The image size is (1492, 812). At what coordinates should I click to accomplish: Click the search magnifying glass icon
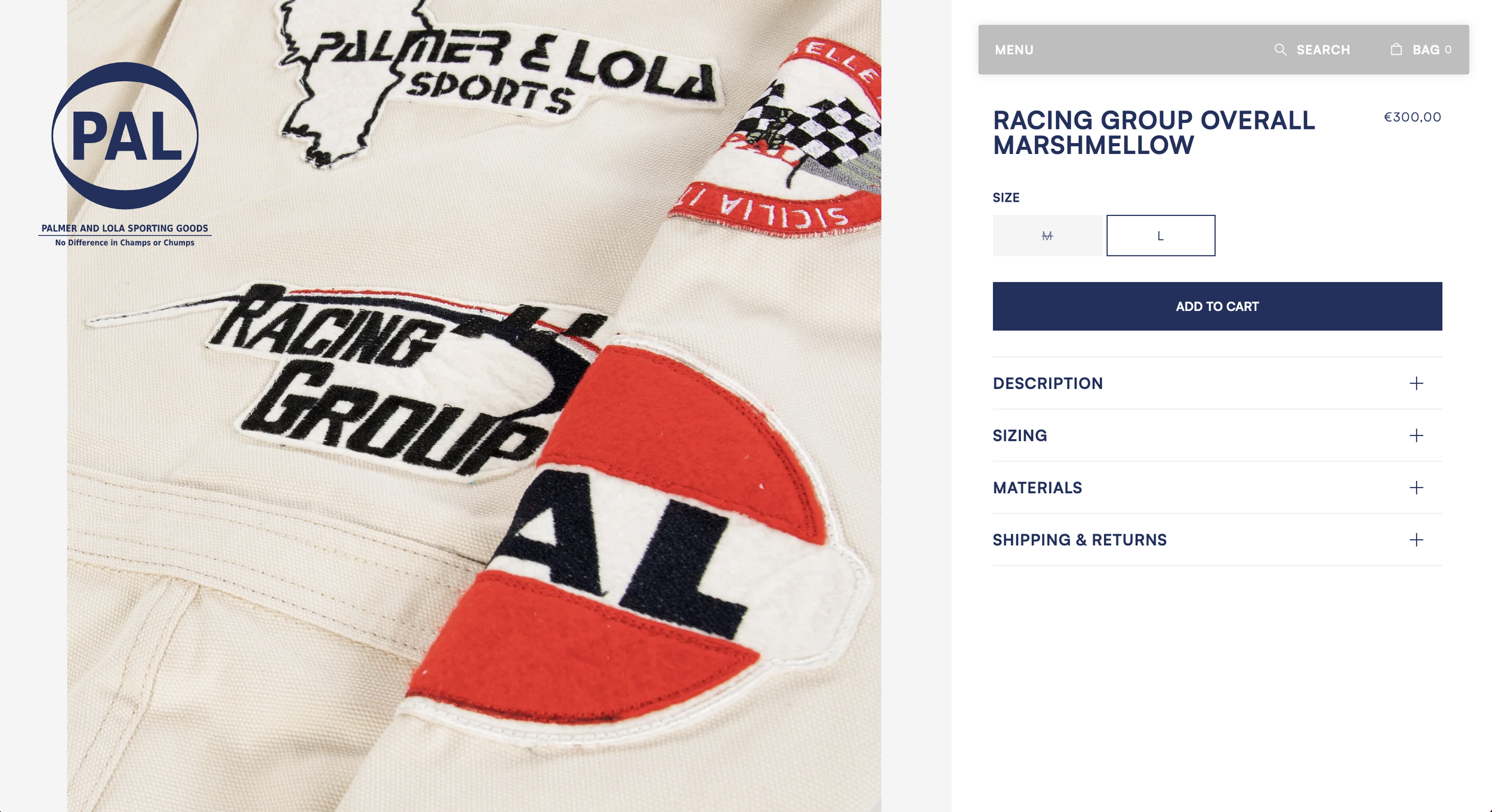coord(1280,50)
